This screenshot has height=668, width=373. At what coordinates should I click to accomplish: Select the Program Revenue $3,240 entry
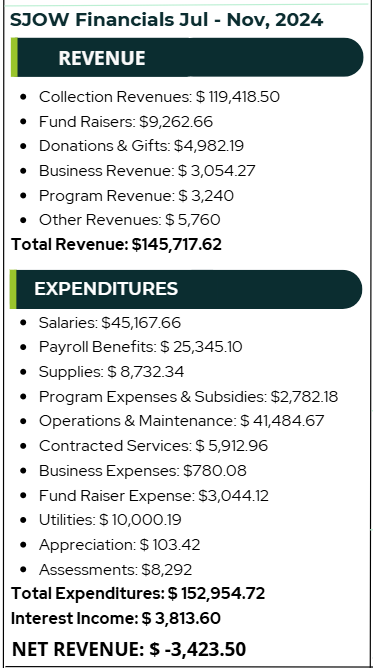136,196
